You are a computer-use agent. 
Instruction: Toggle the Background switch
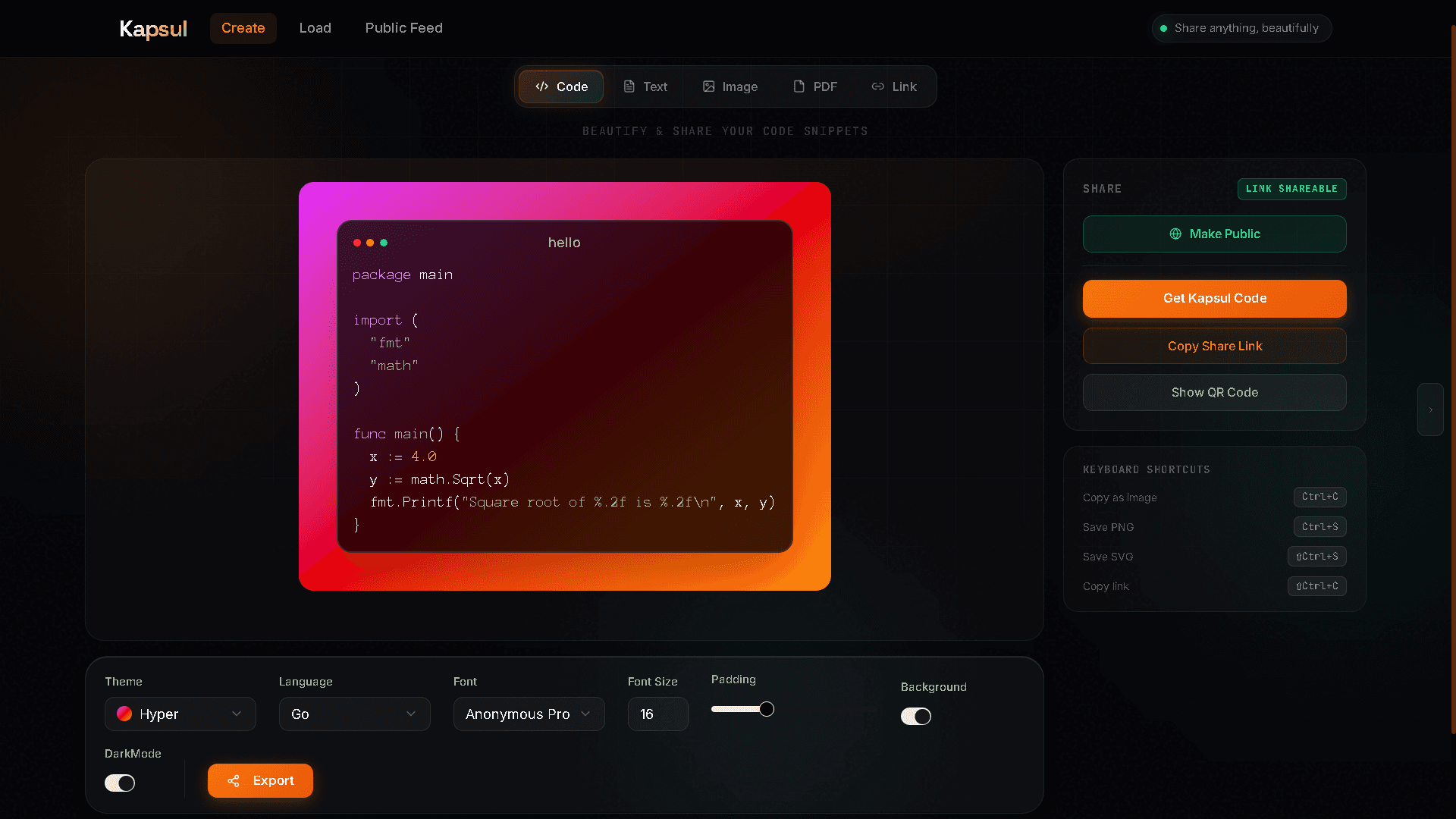[x=915, y=716]
